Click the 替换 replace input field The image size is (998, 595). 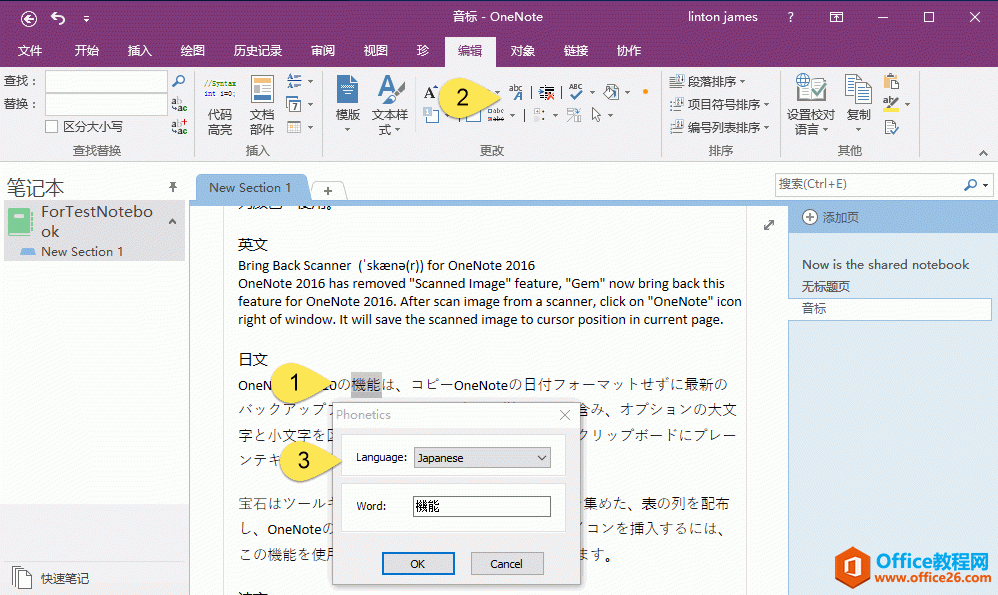tap(106, 104)
